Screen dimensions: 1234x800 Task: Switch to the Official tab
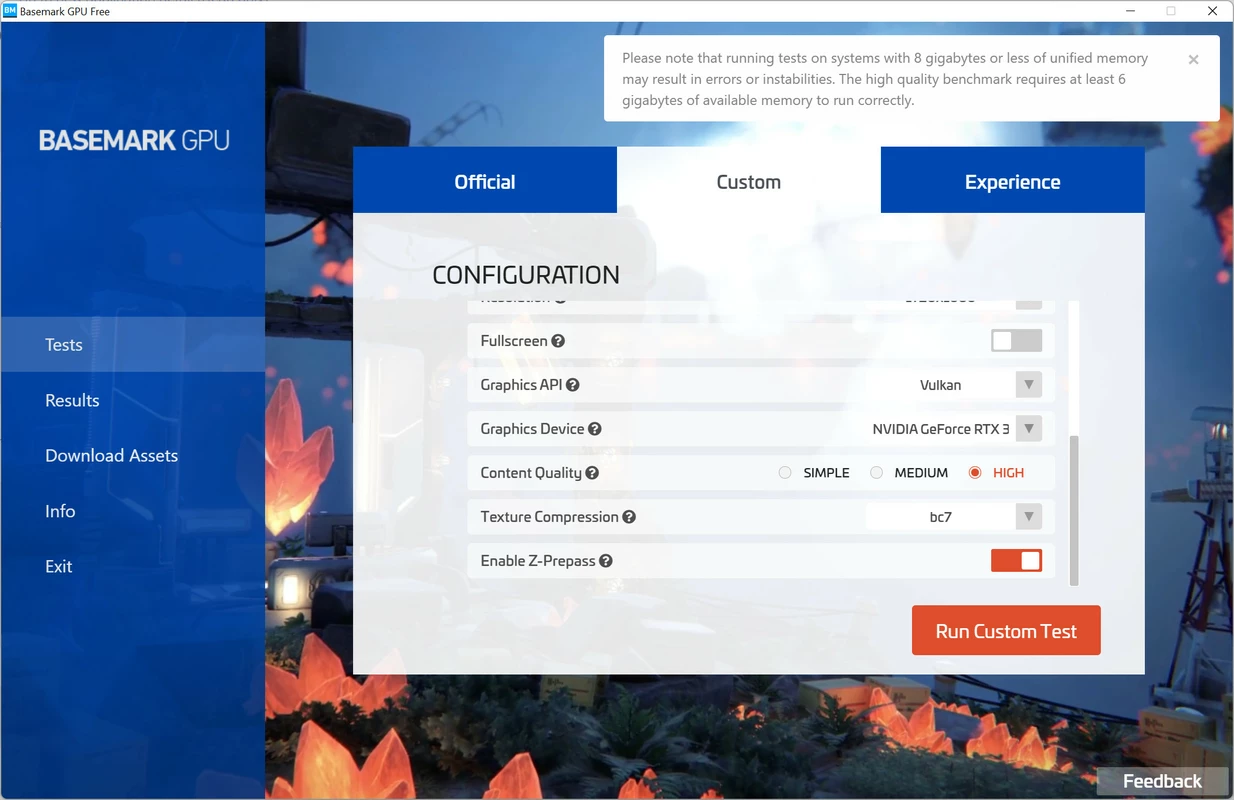pyautogui.click(x=485, y=181)
